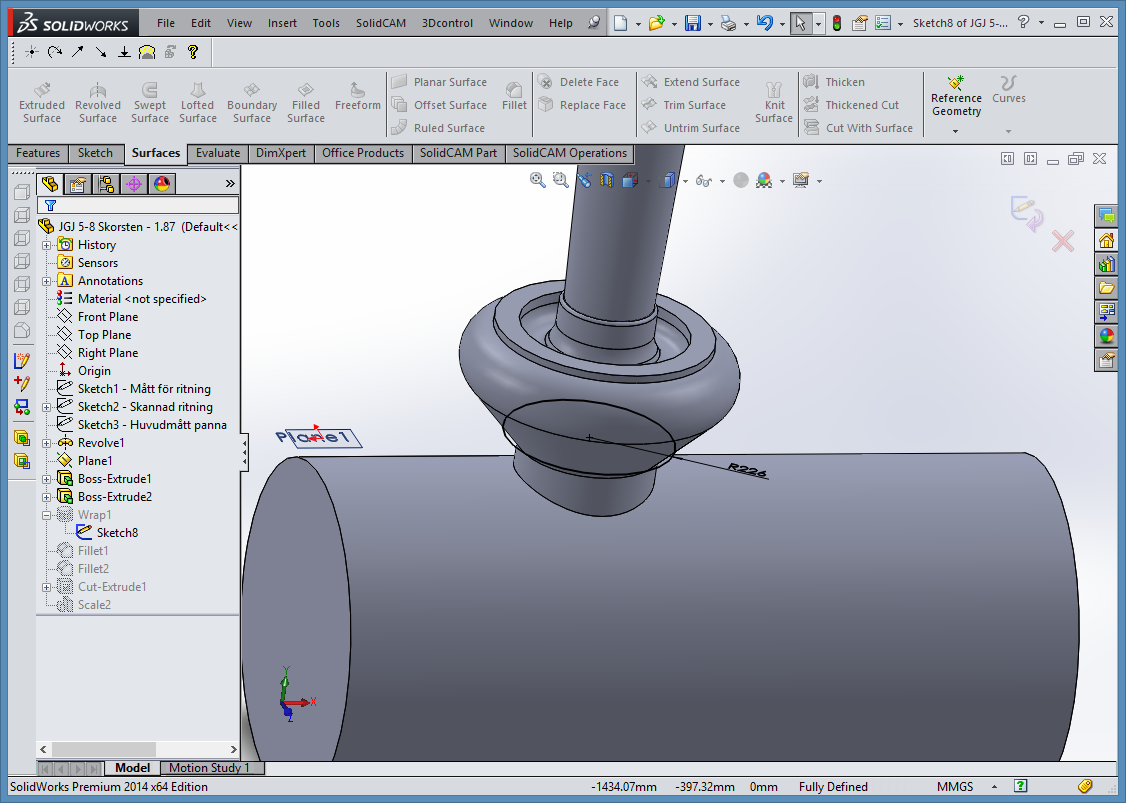
Task: Save the part with the floppy icon
Action: point(693,23)
